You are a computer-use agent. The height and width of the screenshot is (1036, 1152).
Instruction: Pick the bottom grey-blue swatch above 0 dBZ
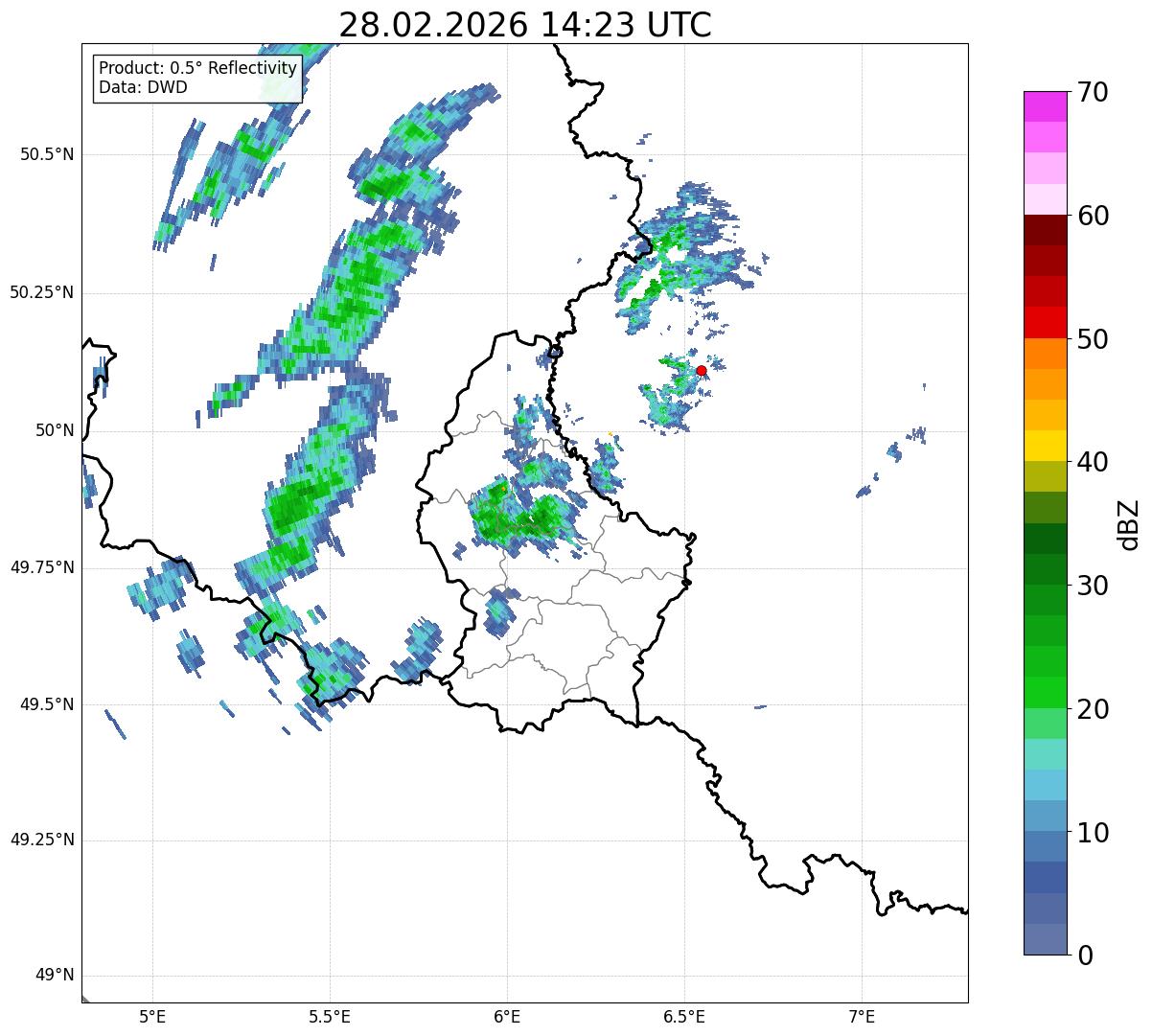(1045, 939)
